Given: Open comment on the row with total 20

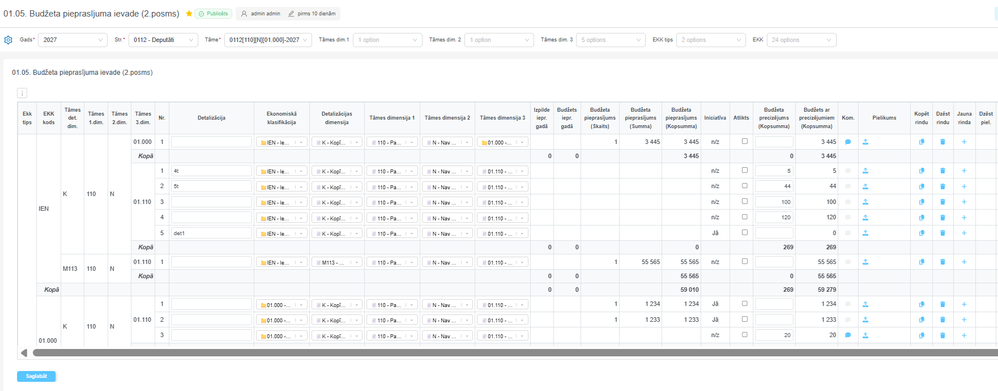Looking at the screenshot, I should [848, 335].
